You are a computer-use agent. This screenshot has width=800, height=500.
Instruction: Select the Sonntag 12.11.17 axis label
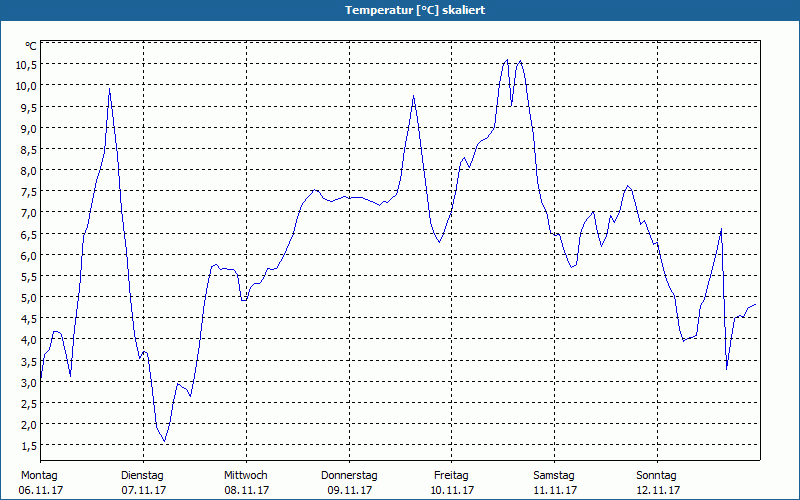[x=657, y=483]
